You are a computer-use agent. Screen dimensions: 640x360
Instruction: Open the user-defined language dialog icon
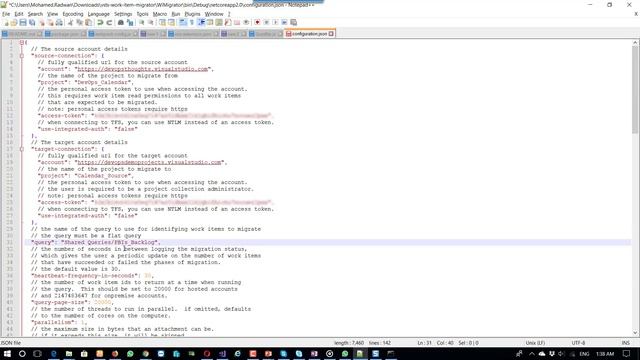(210, 22)
